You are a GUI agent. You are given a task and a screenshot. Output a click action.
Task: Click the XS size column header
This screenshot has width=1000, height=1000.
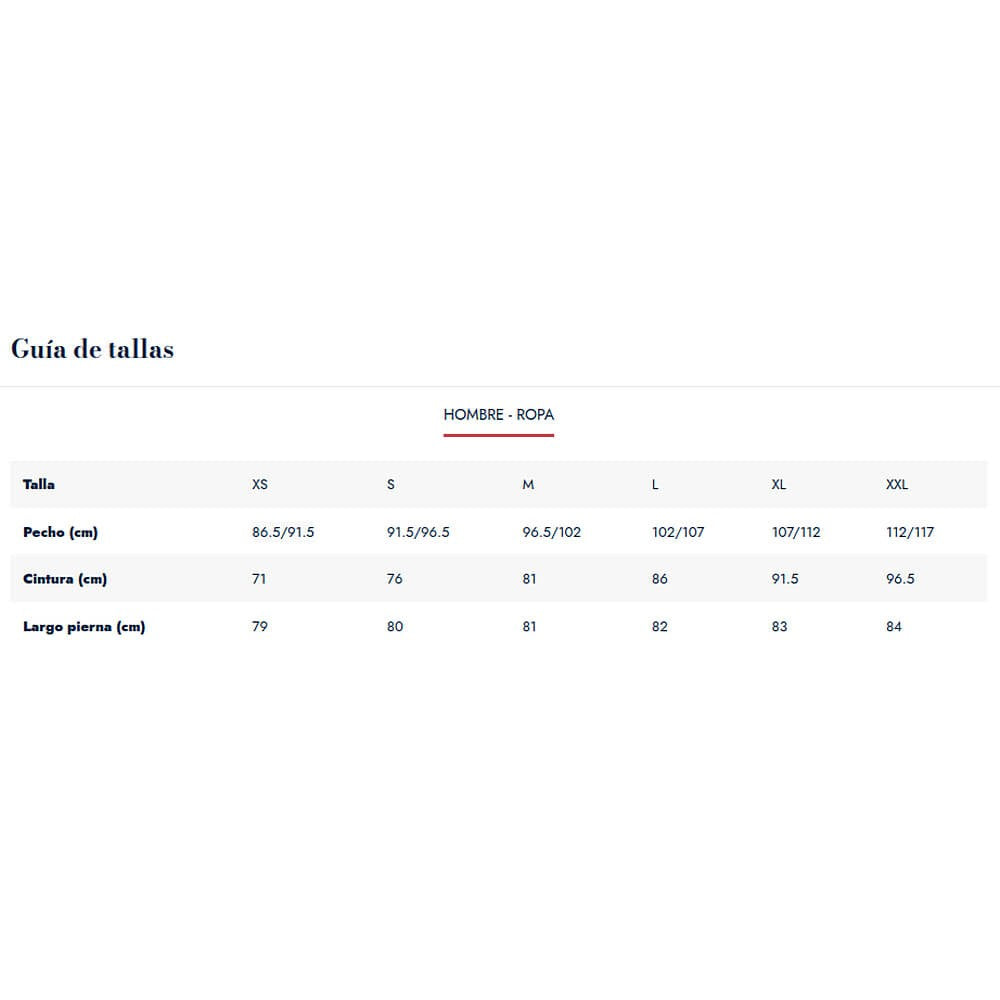tap(260, 485)
